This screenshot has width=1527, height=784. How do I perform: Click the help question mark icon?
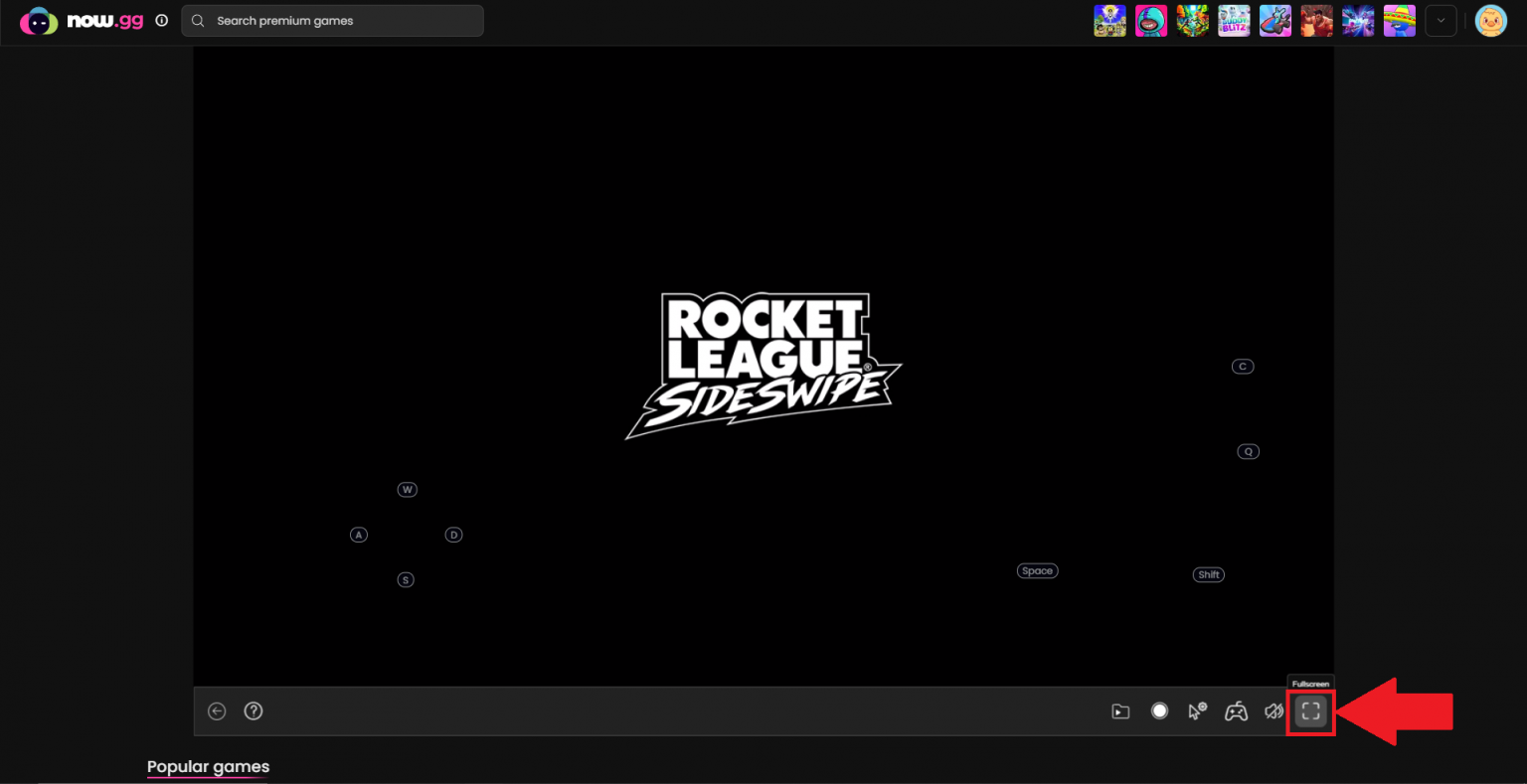254,711
